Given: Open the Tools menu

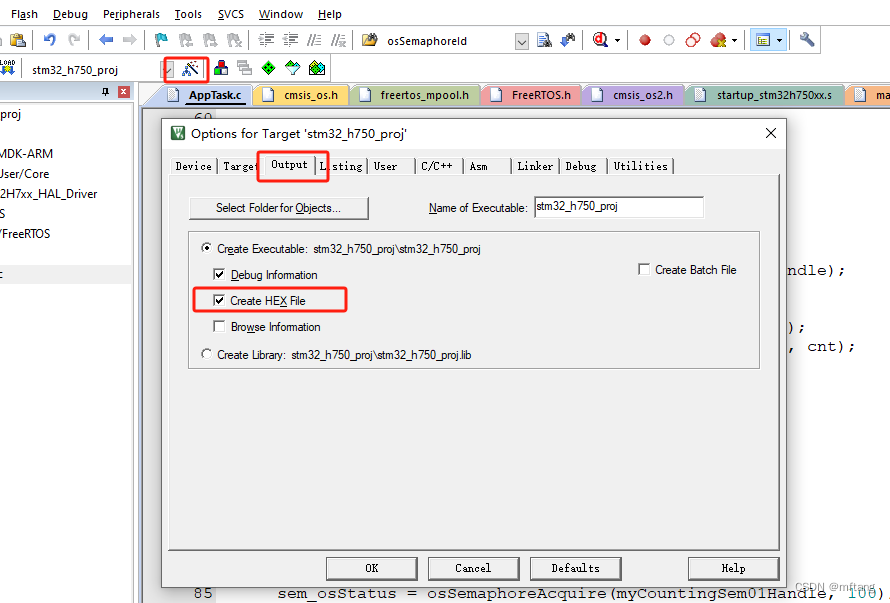Looking at the screenshot, I should point(188,14).
